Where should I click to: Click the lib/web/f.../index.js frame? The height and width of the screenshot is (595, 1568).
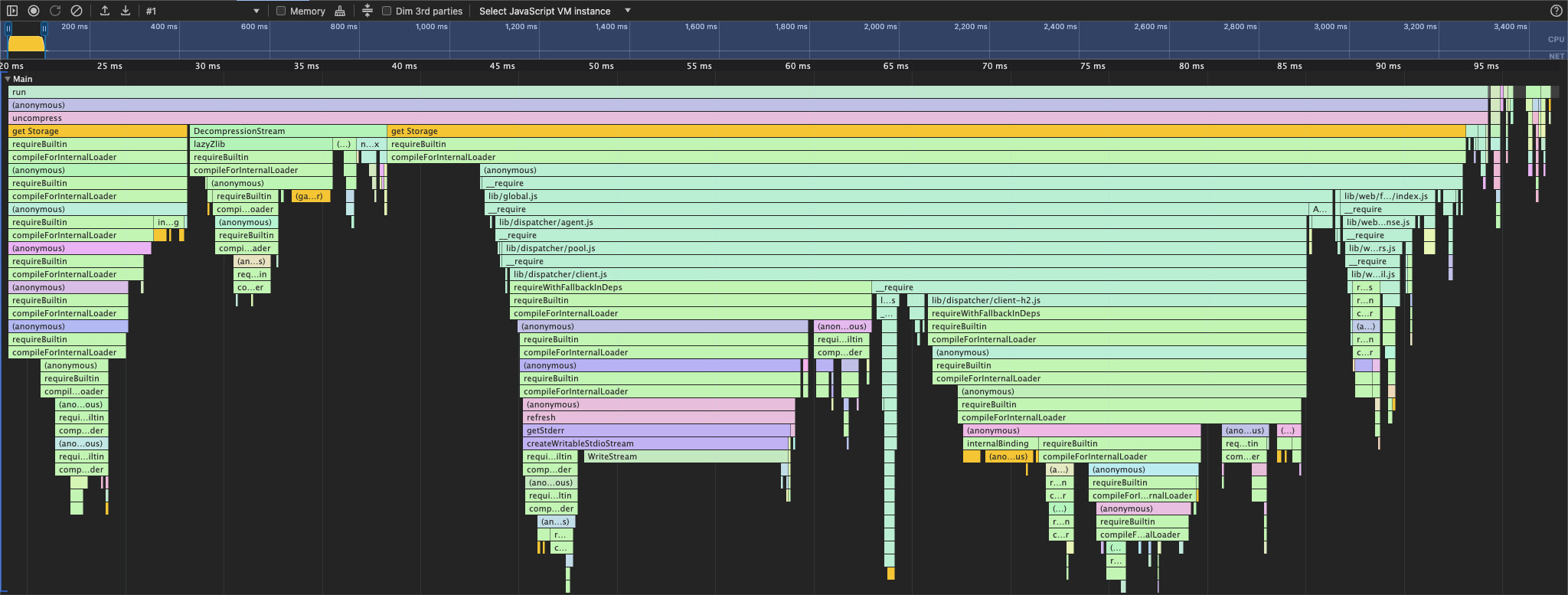tap(1387, 196)
